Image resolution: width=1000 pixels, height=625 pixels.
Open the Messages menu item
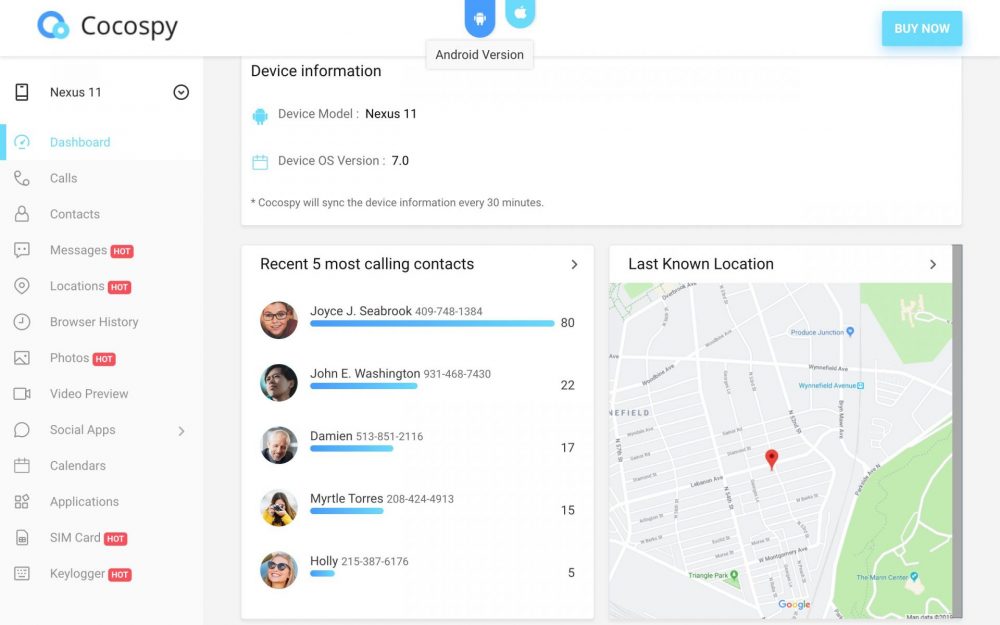(102, 250)
